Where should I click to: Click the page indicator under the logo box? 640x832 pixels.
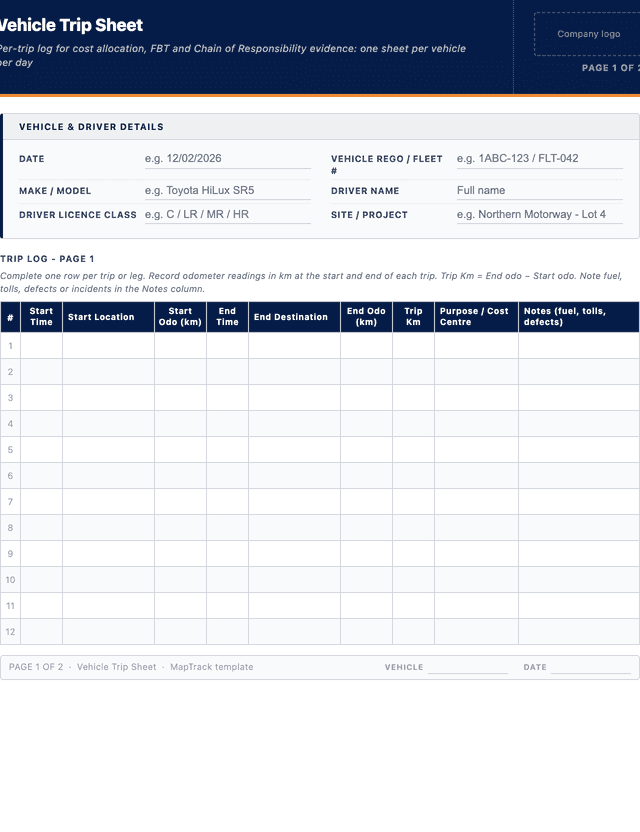[x=611, y=68]
